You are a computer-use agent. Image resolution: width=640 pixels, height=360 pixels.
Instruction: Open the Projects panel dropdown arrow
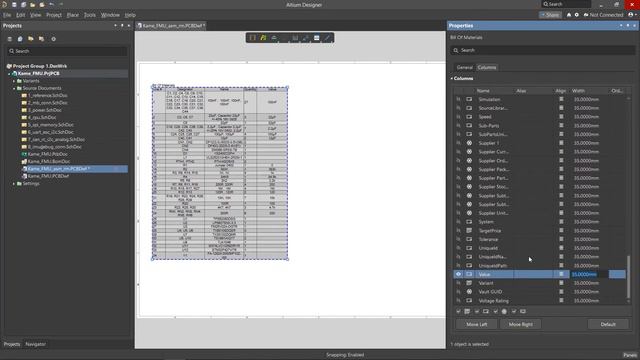(116, 25)
